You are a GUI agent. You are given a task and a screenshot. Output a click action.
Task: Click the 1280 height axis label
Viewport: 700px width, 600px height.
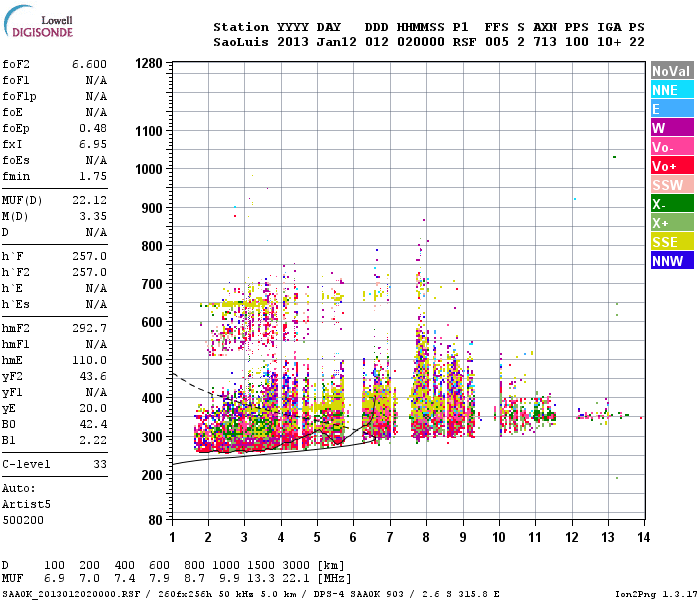[x=149, y=63]
